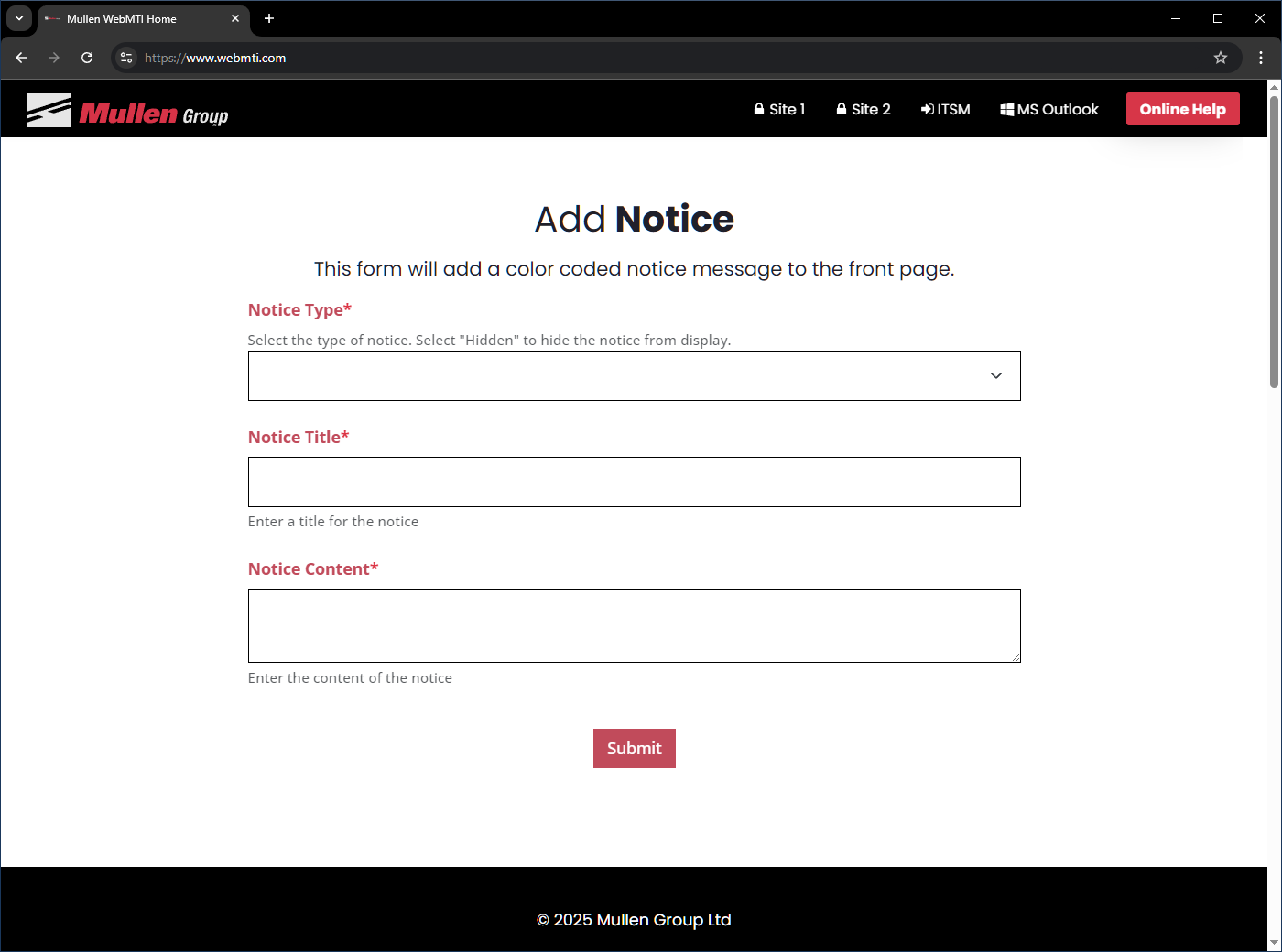The width and height of the screenshot is (1282, 952).
Task: Open the browser tab search chevron
Action: [x=18, y=18]
